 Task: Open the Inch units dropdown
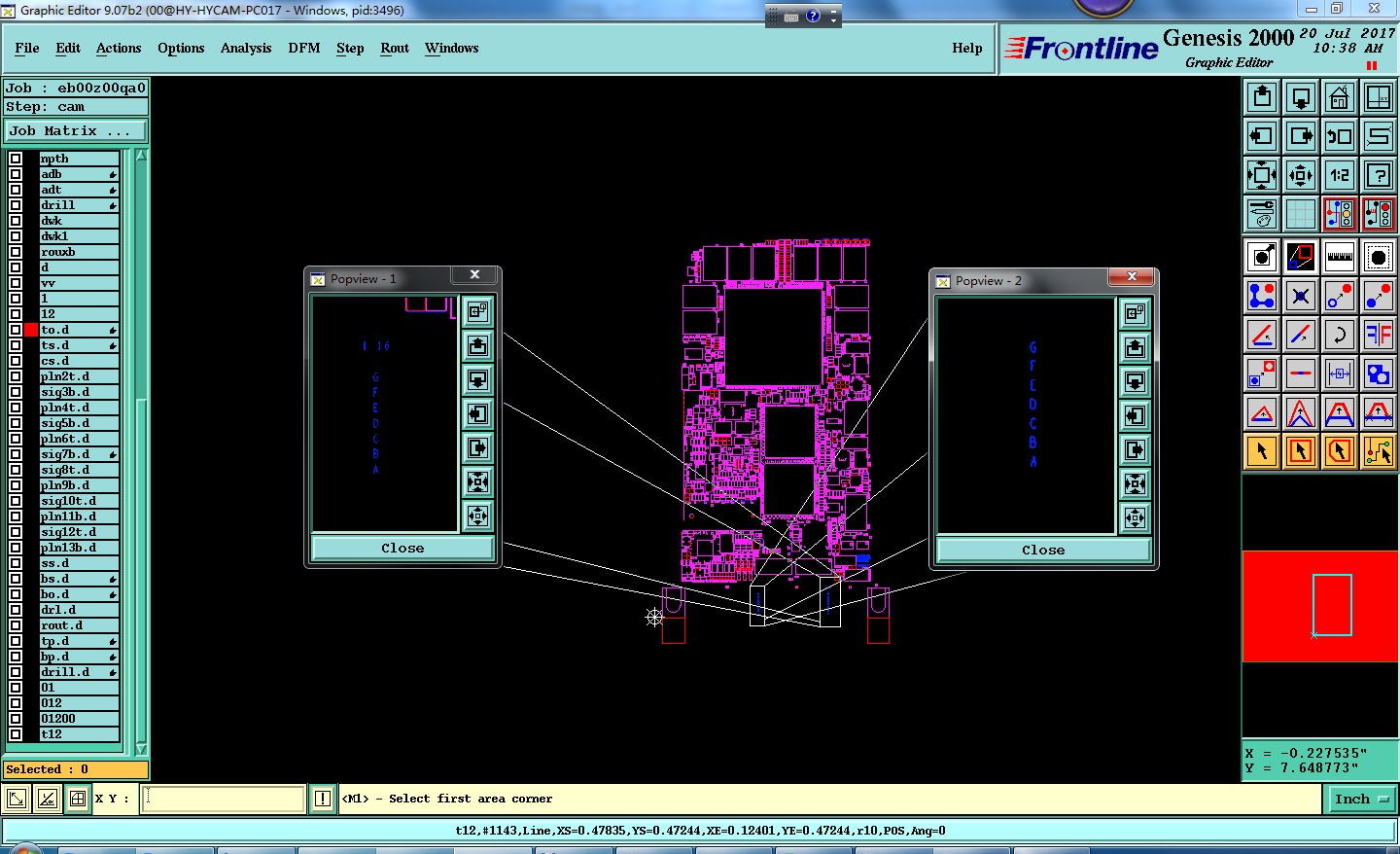click(1361, 800)
